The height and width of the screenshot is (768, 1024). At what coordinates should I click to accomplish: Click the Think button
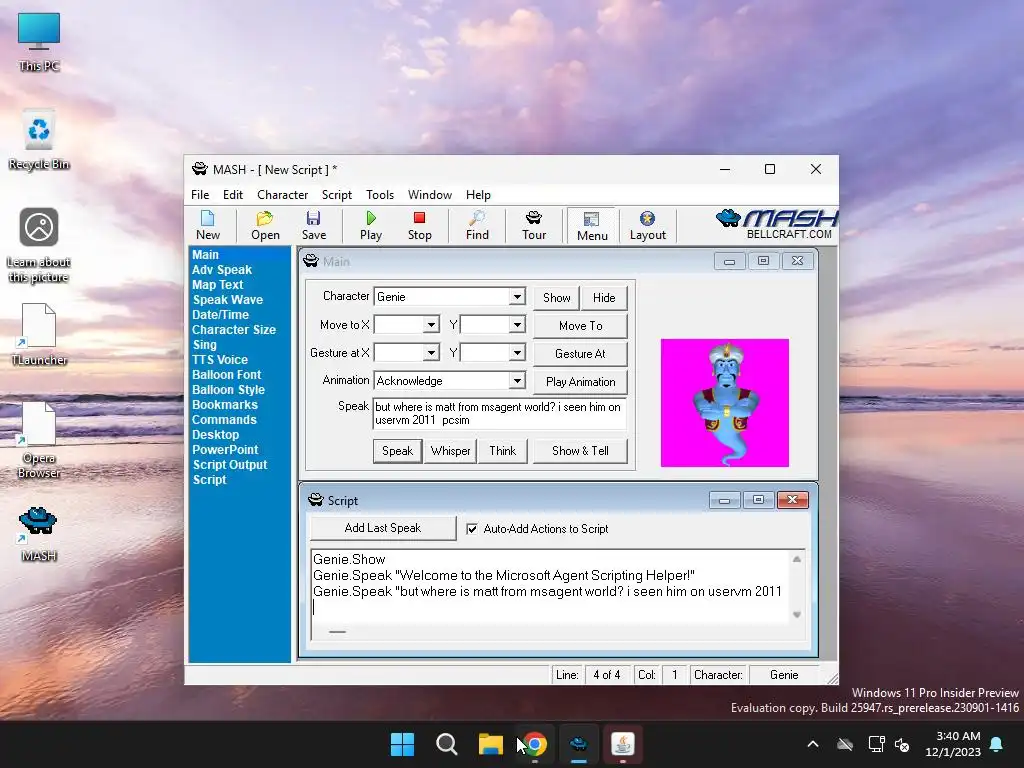pyautogui.click(x=502, y=451)
